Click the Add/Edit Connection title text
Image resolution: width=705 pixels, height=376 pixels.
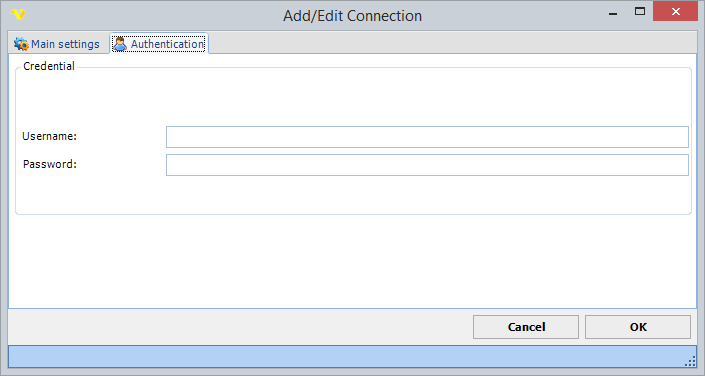(x=352, y=16)
